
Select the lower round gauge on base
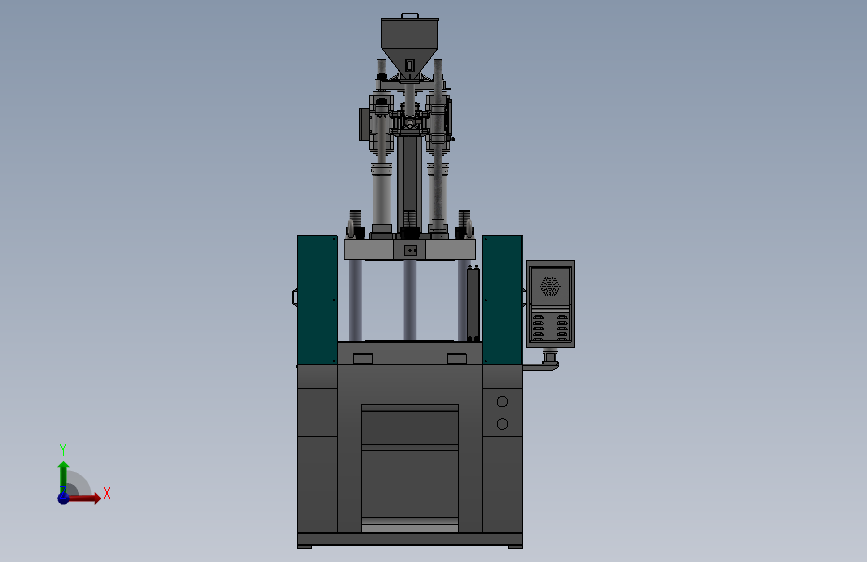point(502,424)
